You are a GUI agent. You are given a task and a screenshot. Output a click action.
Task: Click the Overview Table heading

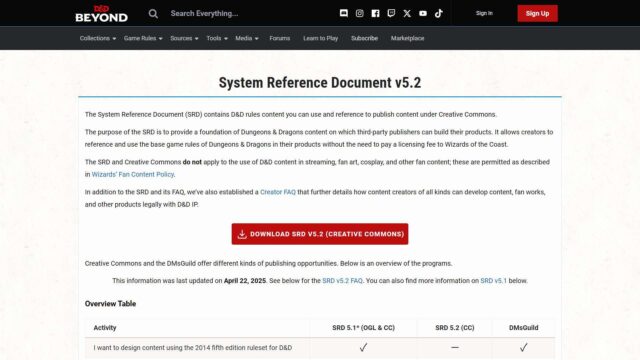[x=110, y=304]
